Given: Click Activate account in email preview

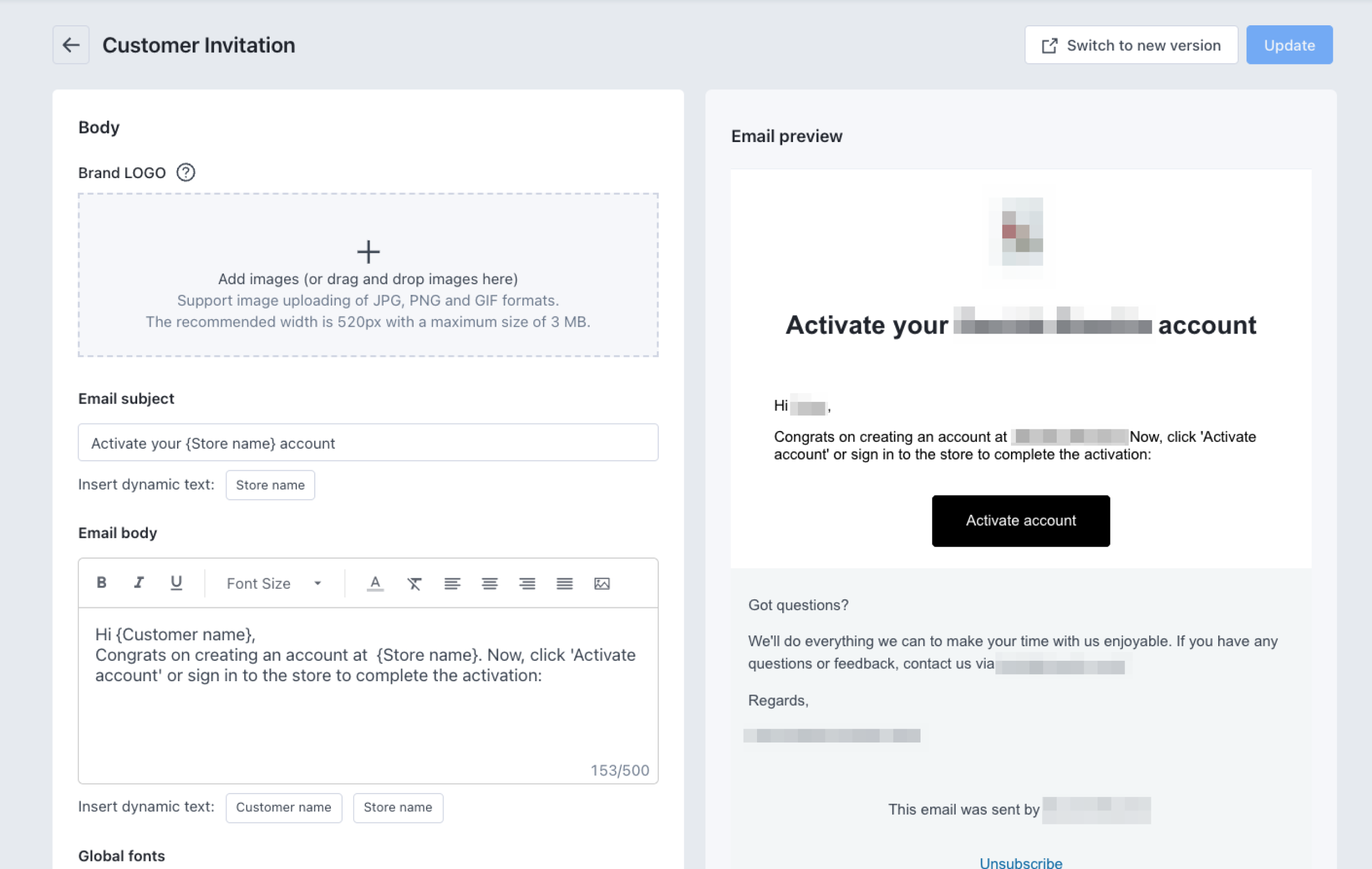Looking at the screenshot, I should coord(1021,520).
